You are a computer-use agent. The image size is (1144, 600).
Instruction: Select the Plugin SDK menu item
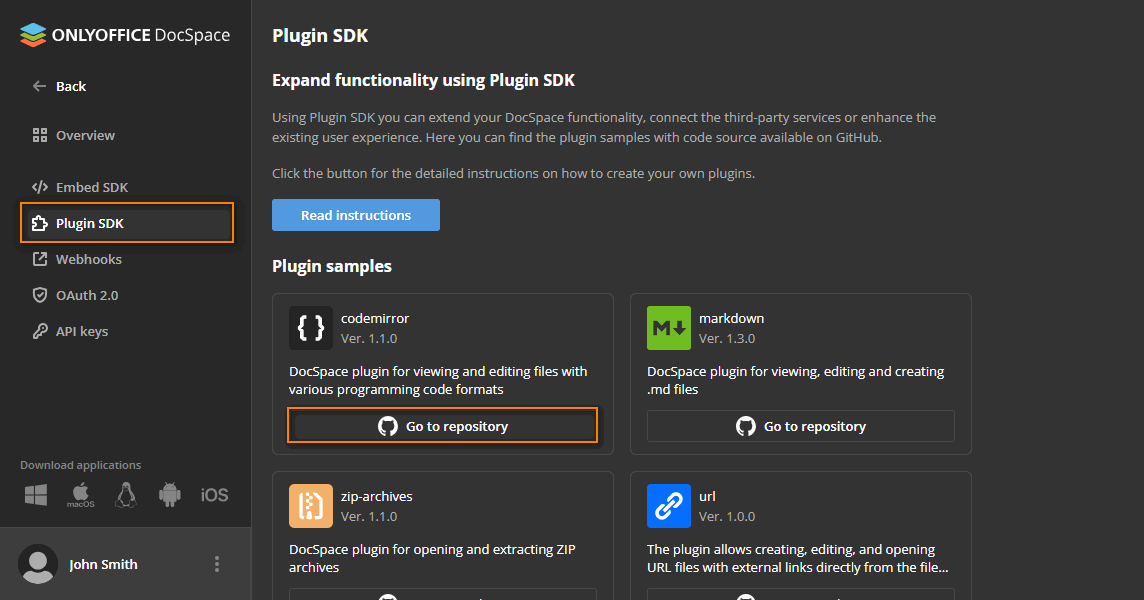click(x=127, y=223)
